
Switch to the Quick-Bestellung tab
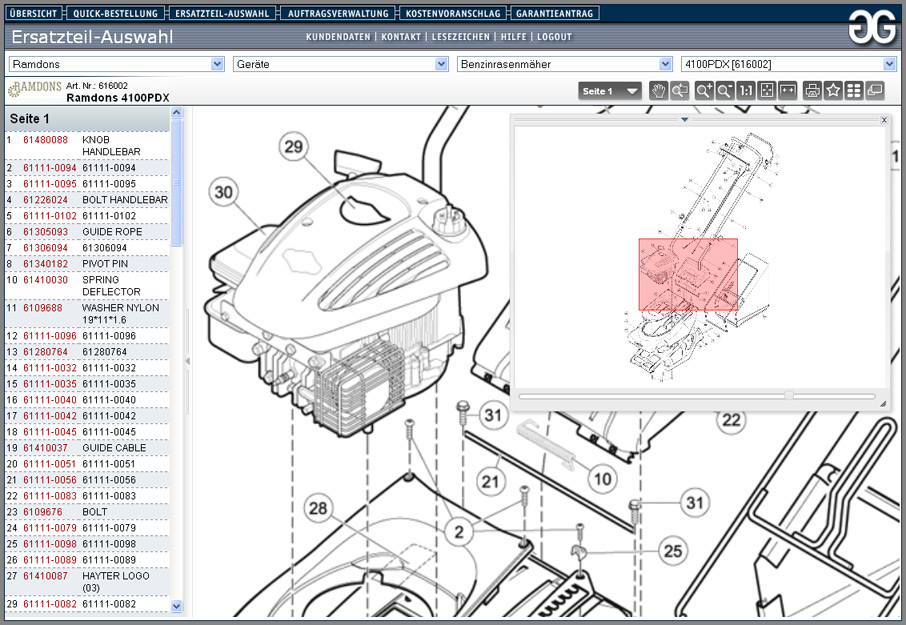pos(115,13)
